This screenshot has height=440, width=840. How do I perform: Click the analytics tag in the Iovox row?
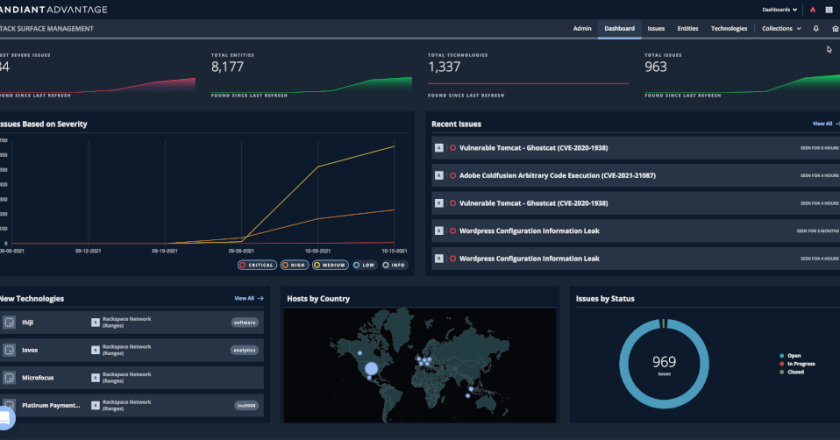[245, 350]
